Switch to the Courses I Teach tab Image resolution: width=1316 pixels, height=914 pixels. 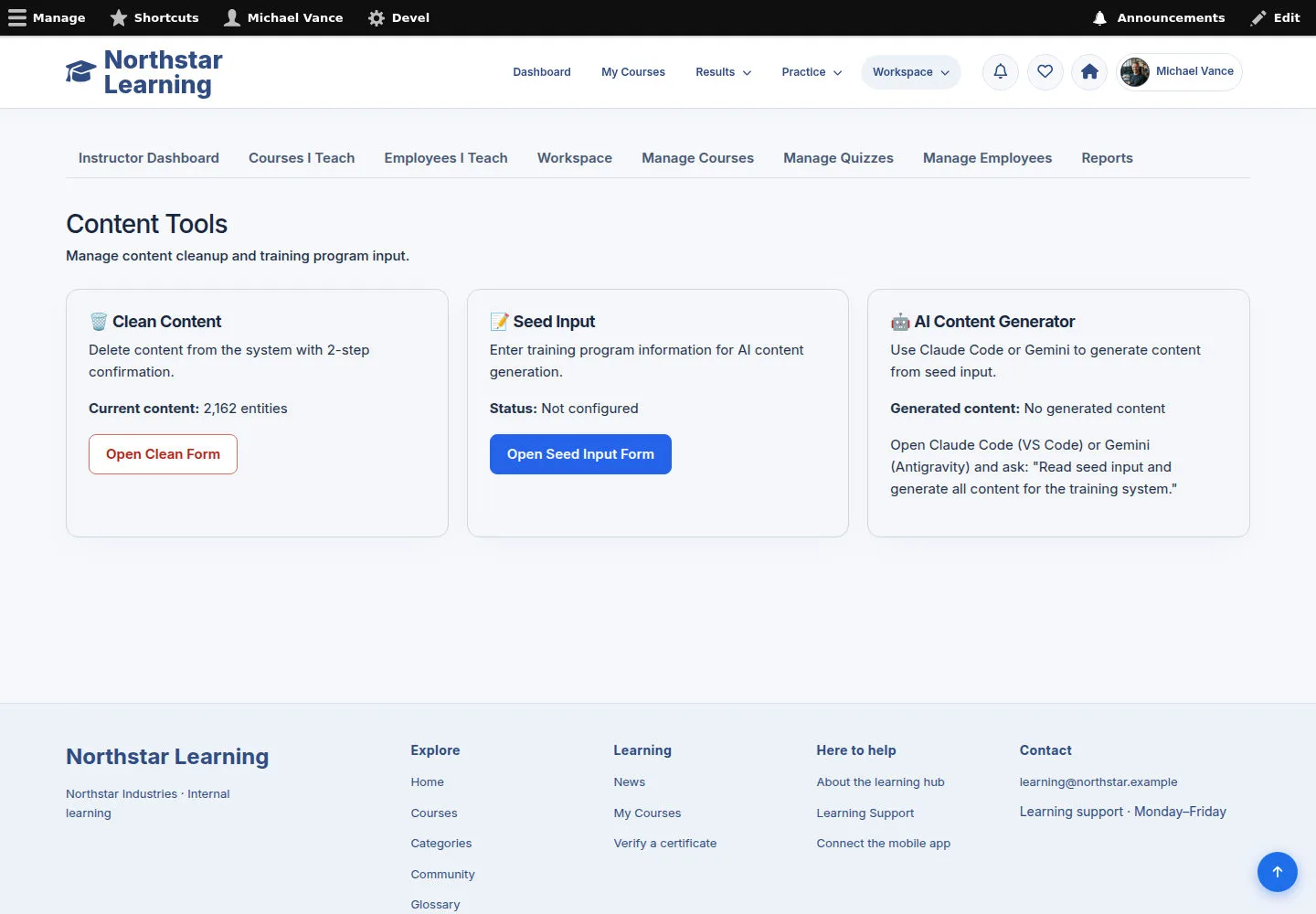[302, 158]
